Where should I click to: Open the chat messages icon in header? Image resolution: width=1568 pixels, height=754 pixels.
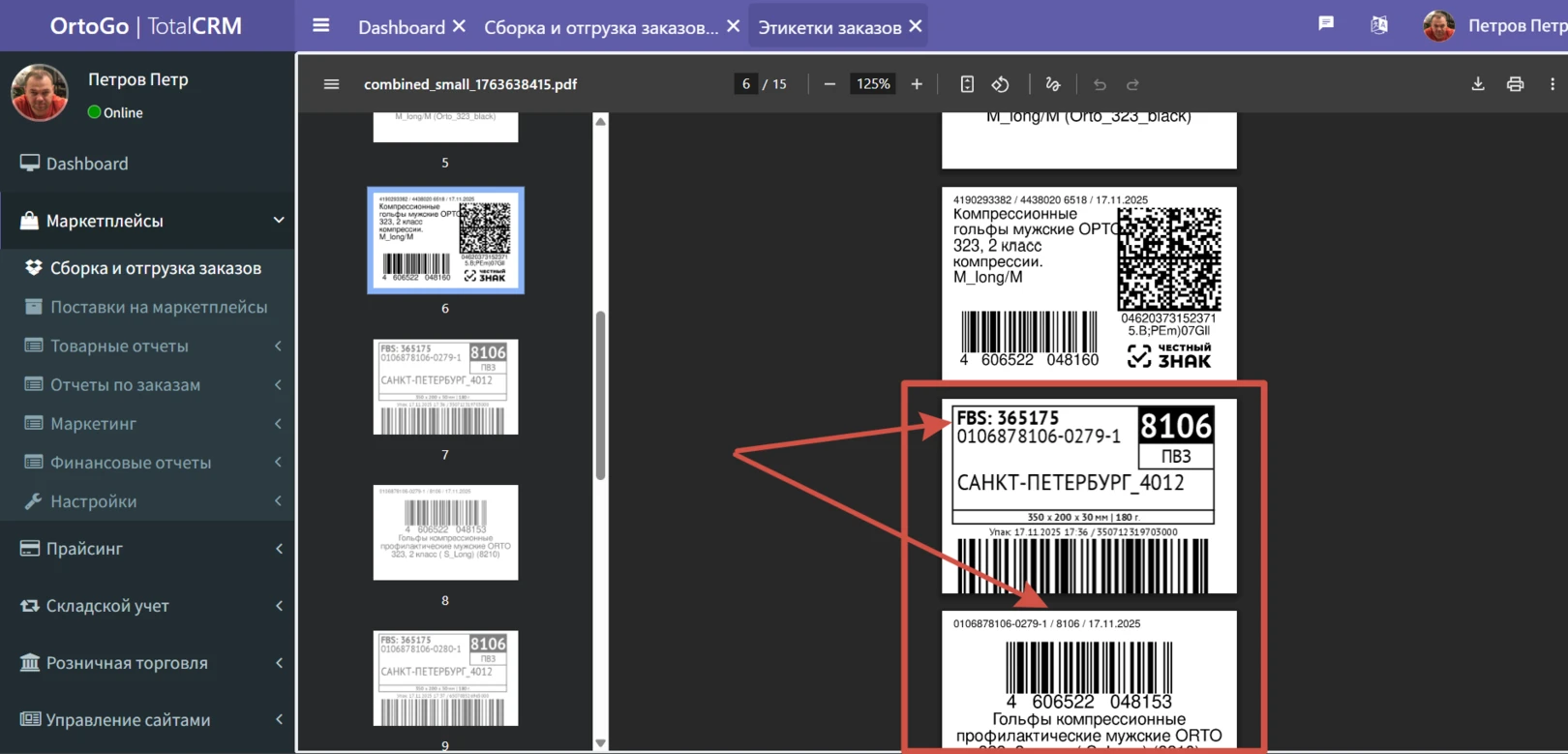point(1326,24)
